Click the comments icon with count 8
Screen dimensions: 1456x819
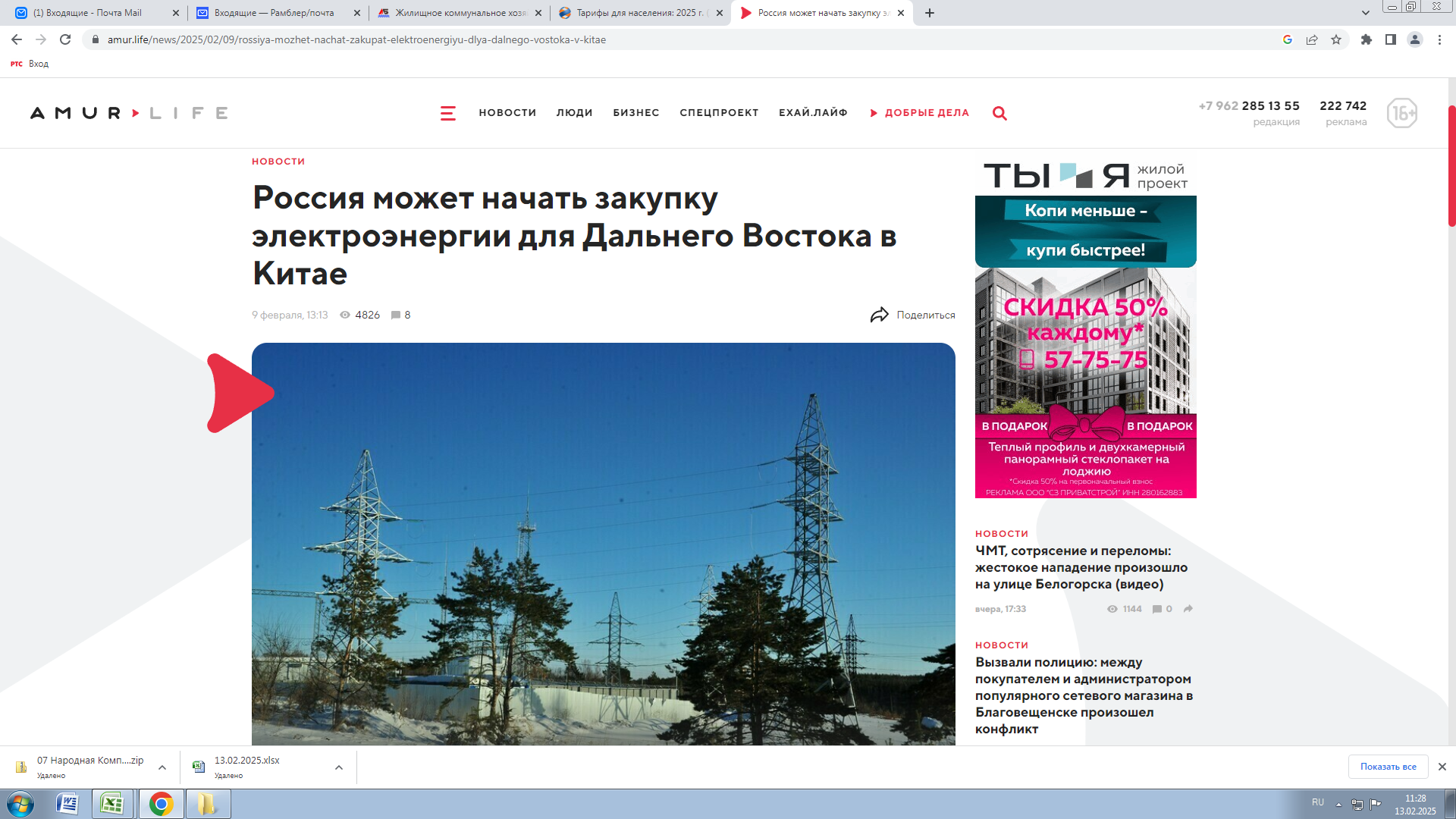point(396,315)
